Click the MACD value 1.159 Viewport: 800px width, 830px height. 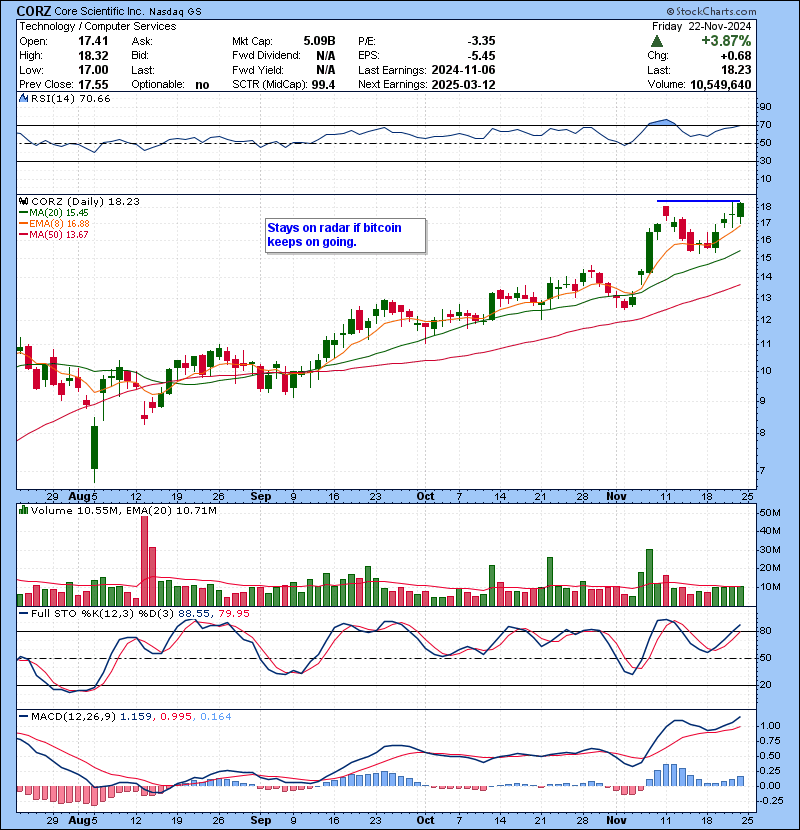[136, 716]
